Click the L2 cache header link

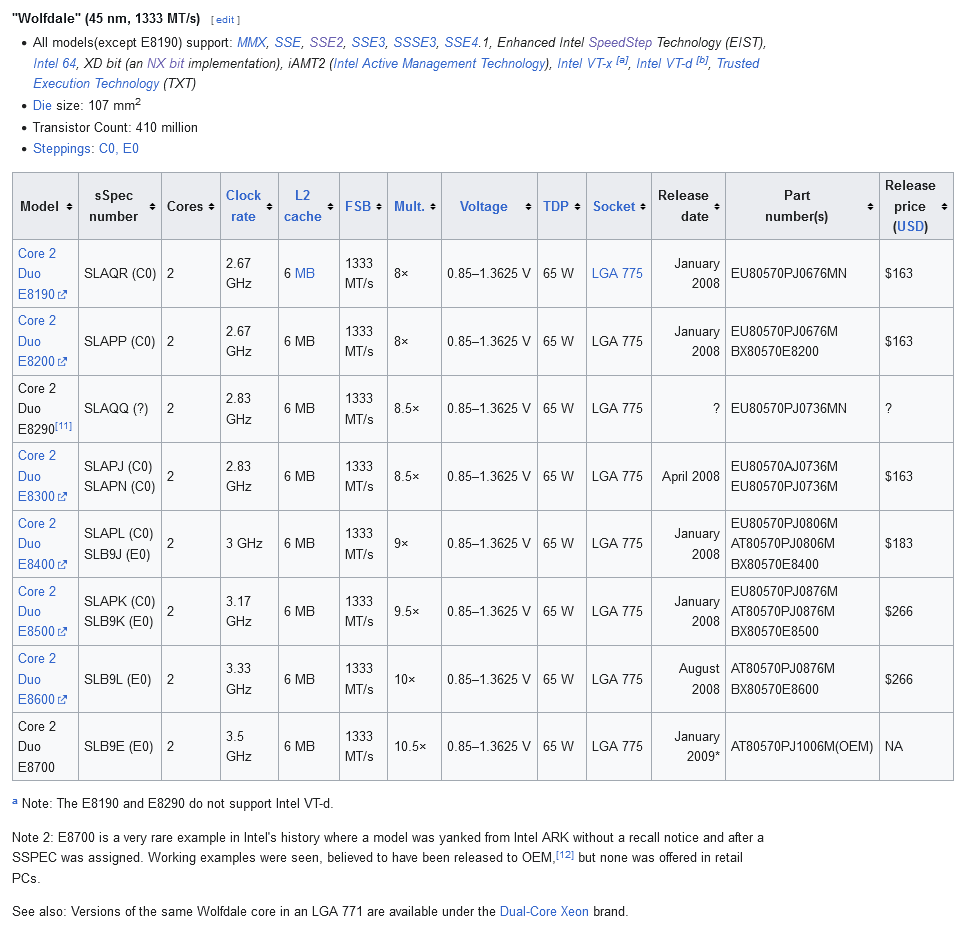(x=302, y=206)
